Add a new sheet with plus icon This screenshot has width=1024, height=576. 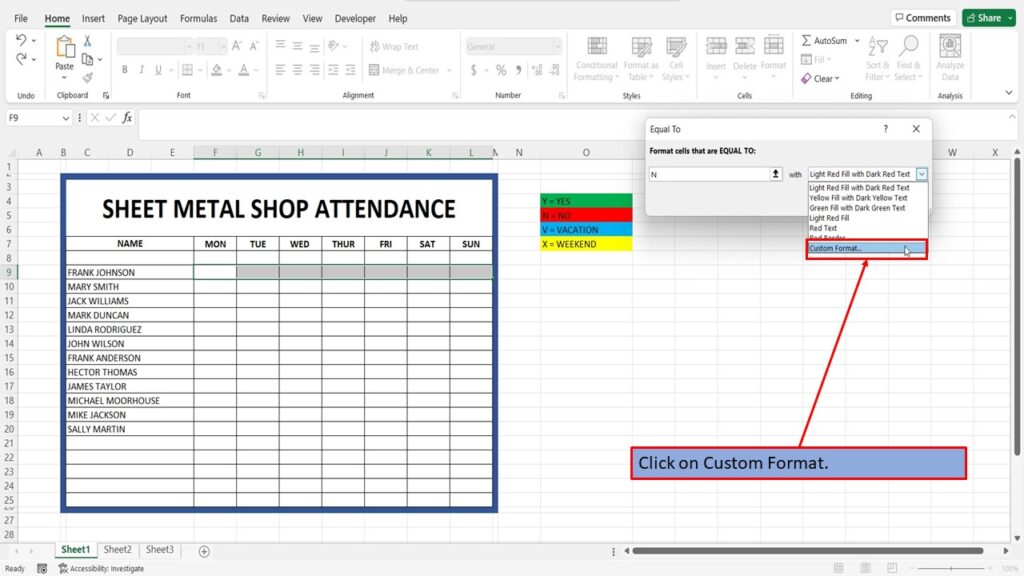204,551
